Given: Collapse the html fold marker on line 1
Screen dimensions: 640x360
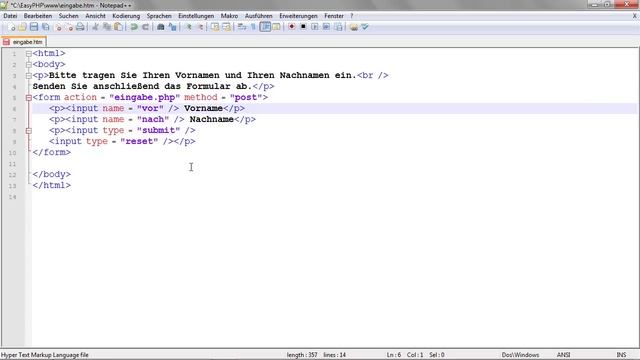Looking at the screenshot, I should [29, 53].
